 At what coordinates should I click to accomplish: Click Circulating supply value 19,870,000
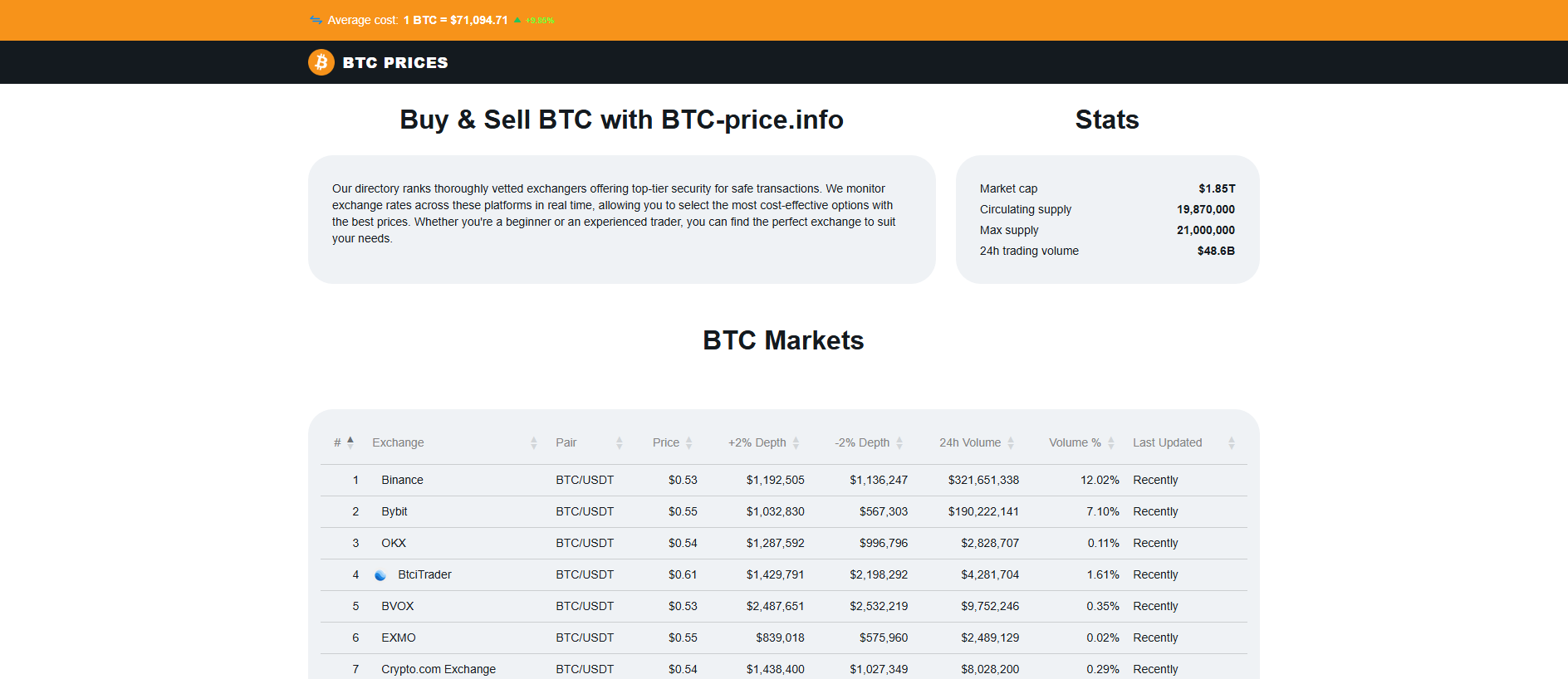(x=1206, y=209)
